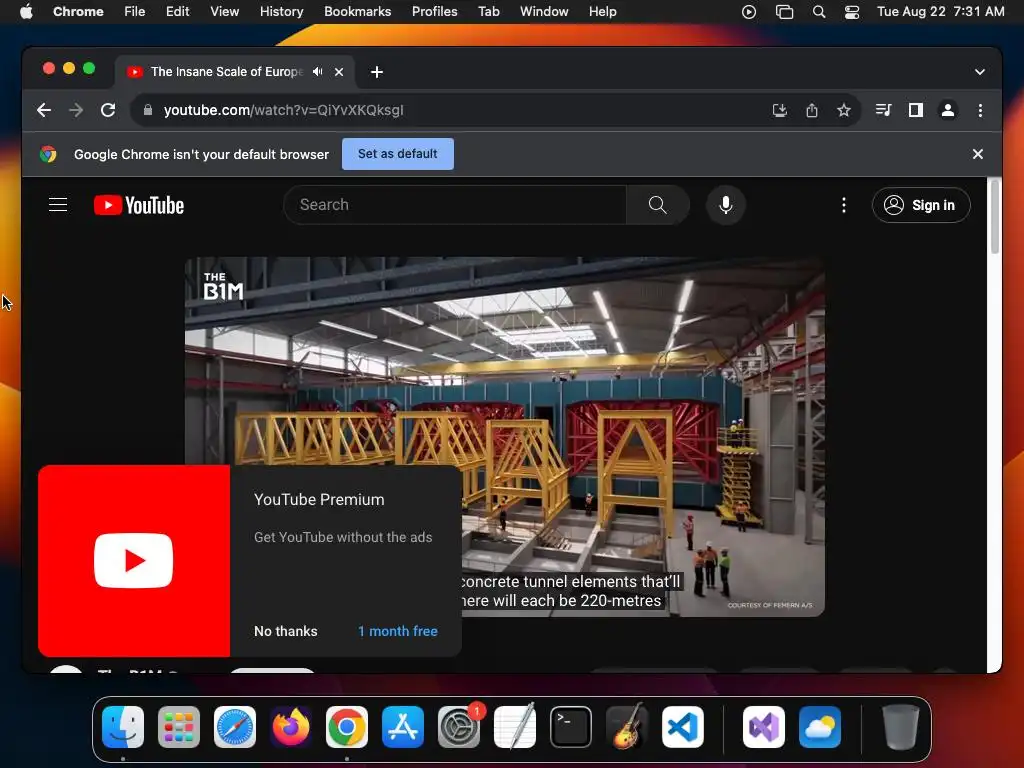Open App Store from the dock
This screenshot has width=1024, height=768.
403,727
